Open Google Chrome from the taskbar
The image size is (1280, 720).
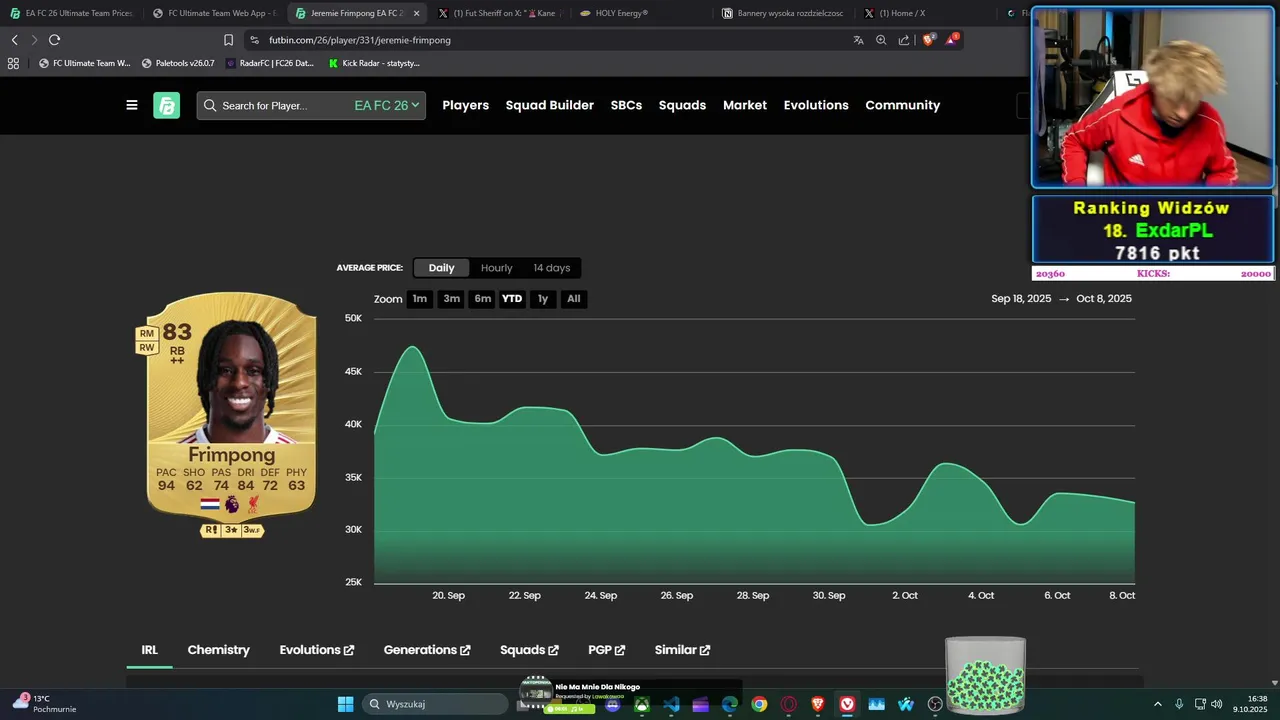click(759, 704)
